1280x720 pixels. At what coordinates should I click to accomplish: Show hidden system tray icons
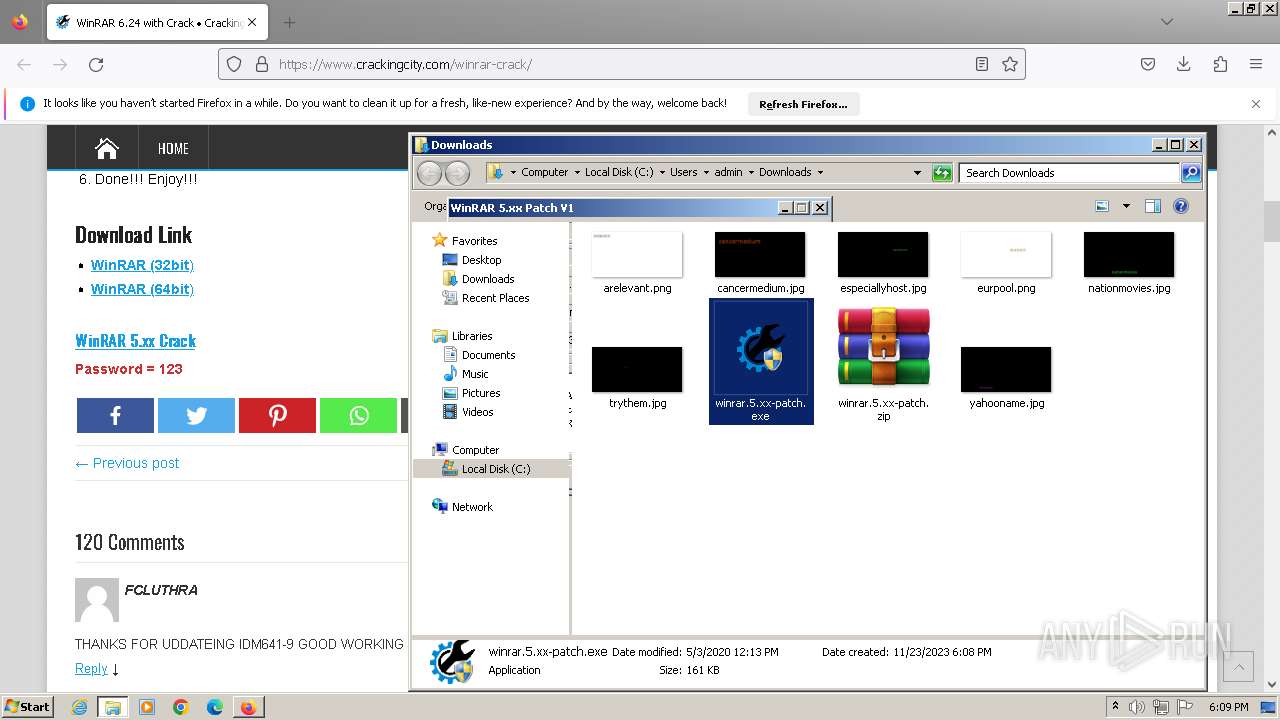(x=1115, y=707)
